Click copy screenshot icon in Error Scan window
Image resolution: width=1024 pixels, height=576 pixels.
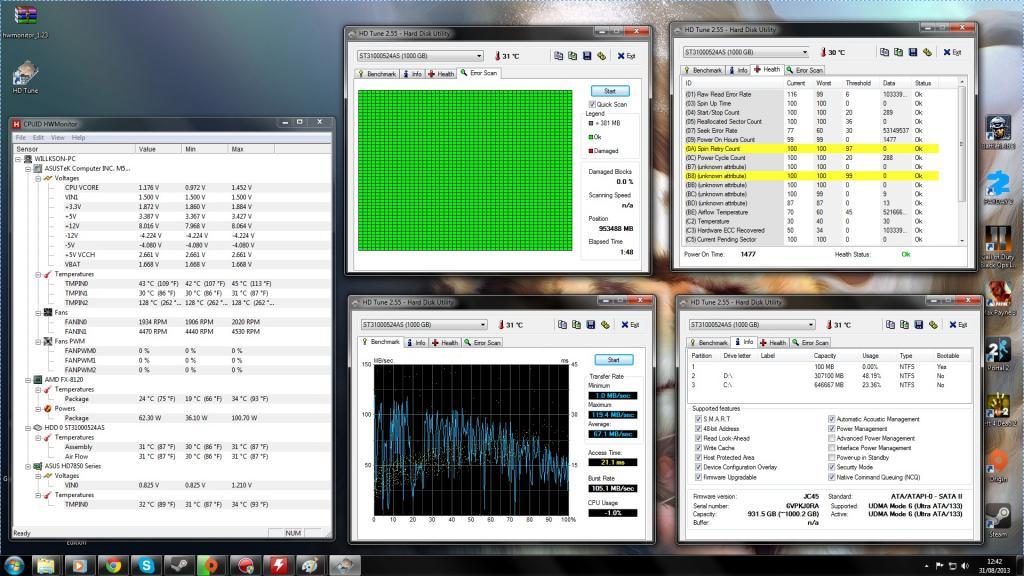click(x=573, y=56)
